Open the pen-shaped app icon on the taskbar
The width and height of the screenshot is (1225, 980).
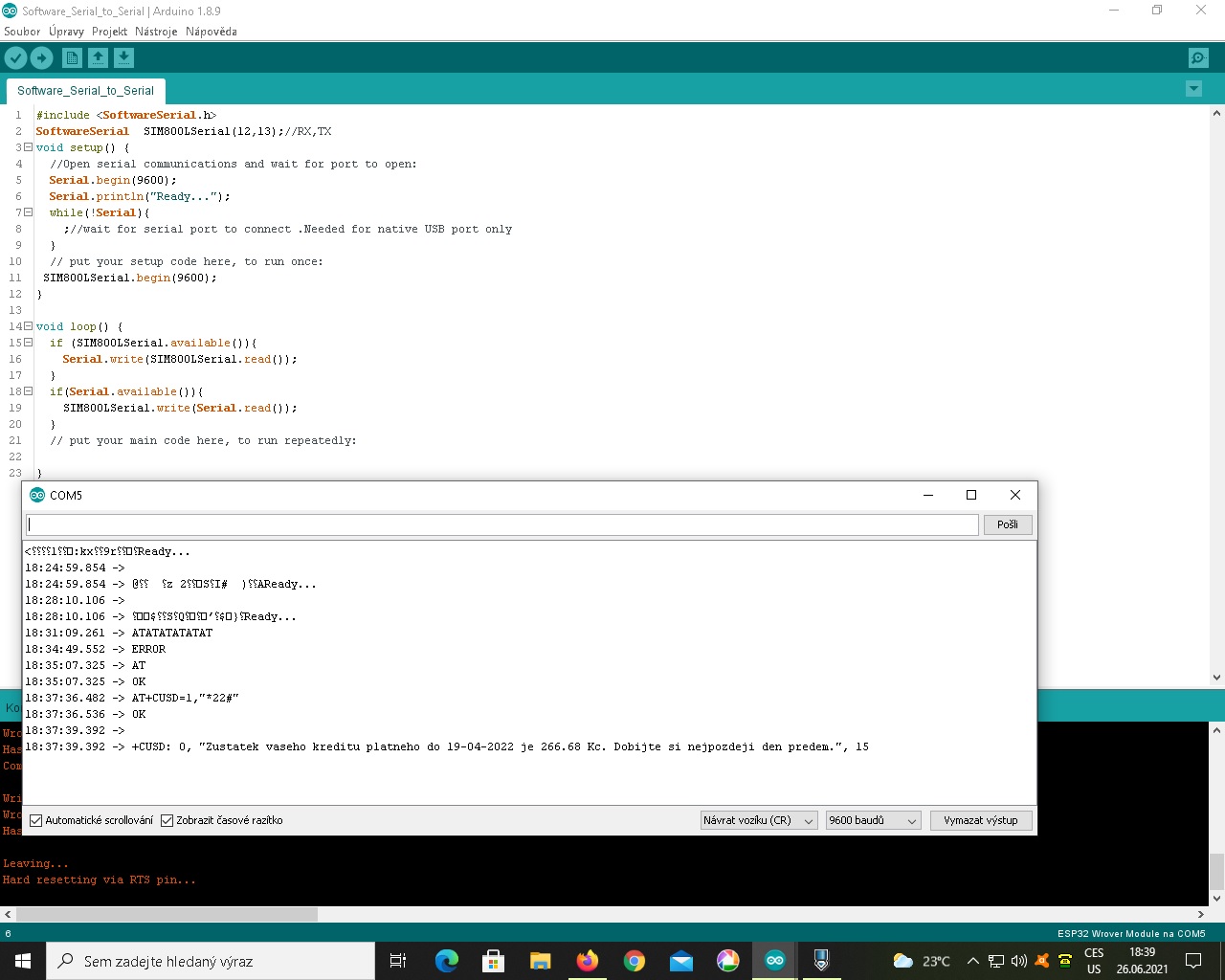click(821, 961)
